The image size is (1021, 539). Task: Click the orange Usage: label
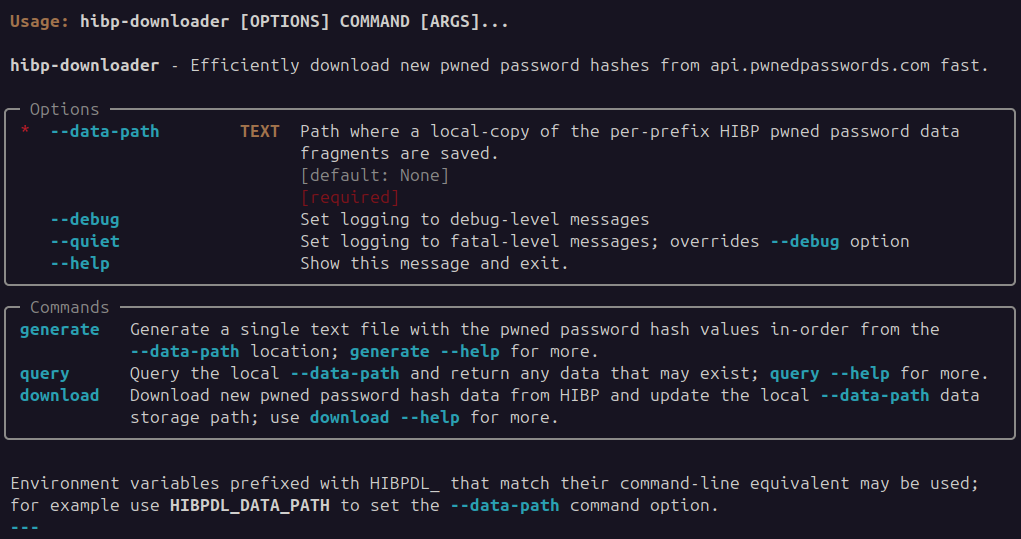pos(40,21)
